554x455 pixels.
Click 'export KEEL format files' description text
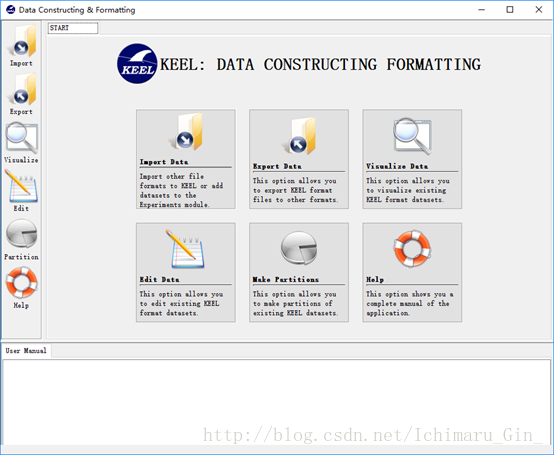pos(295,190)
